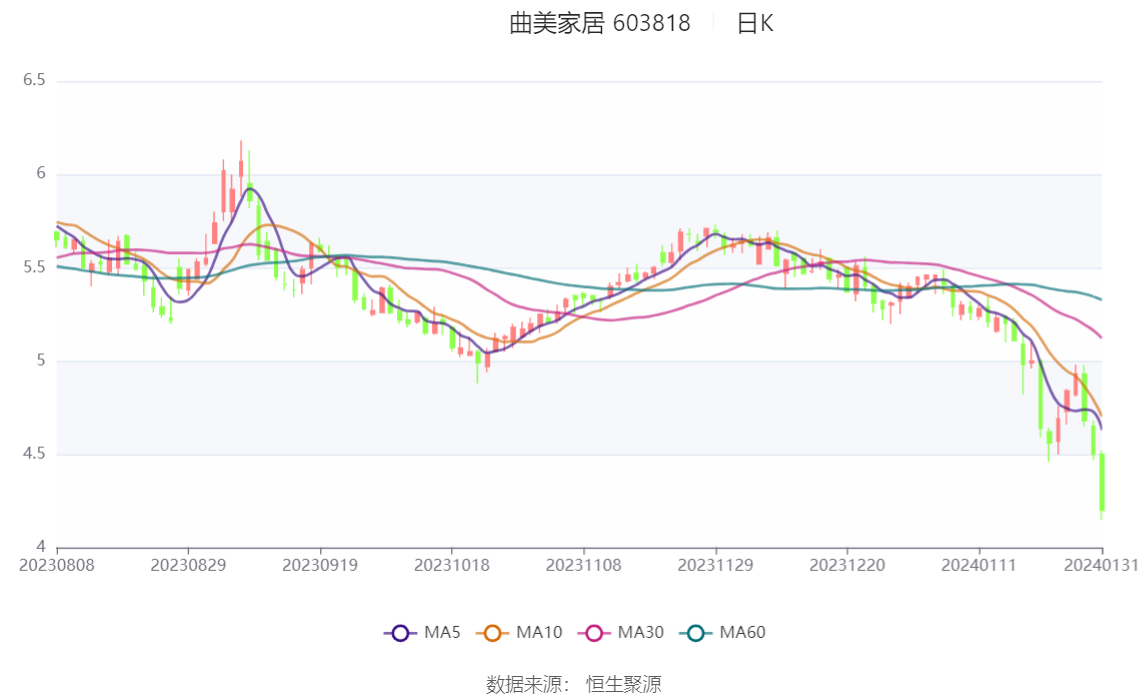Viewport: 1148px width, 699px height.
Task: Click the 20231018 date label
Action: tap(452, 566)
